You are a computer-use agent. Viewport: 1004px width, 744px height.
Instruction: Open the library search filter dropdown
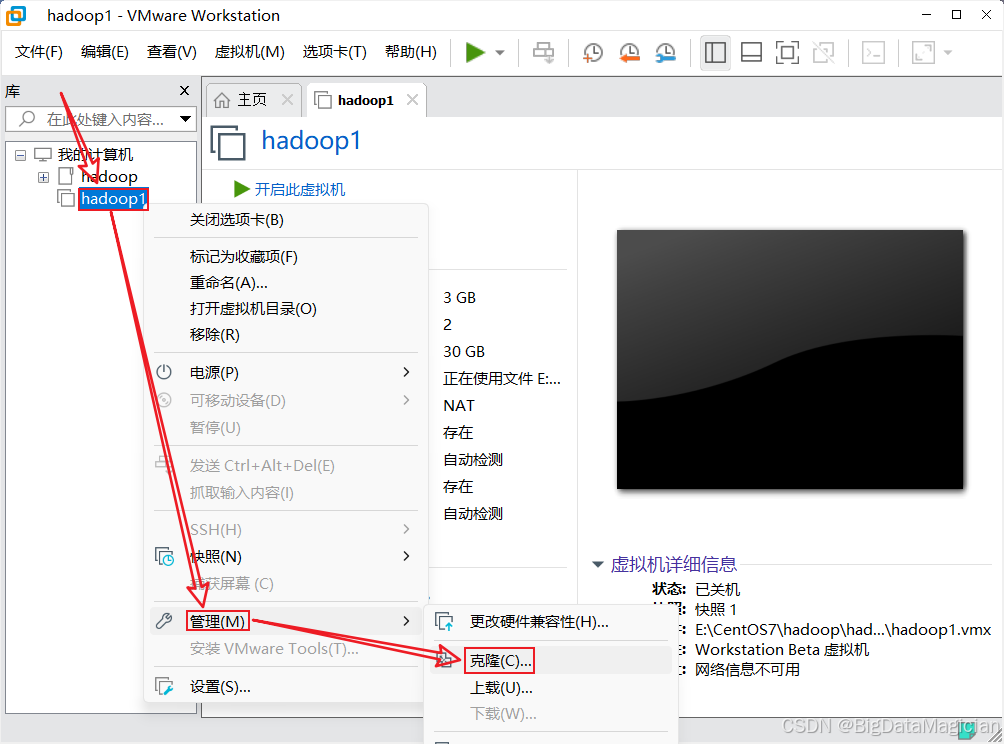(186, 119)
